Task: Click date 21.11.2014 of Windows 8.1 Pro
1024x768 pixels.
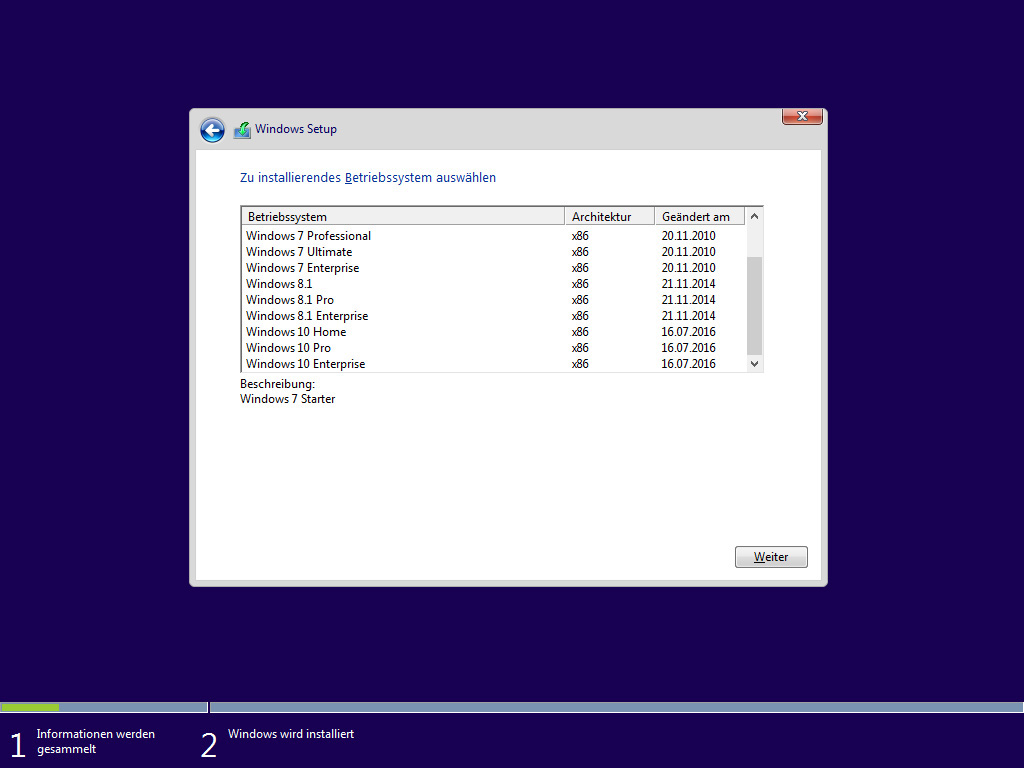Action: [x=688, y=300]
